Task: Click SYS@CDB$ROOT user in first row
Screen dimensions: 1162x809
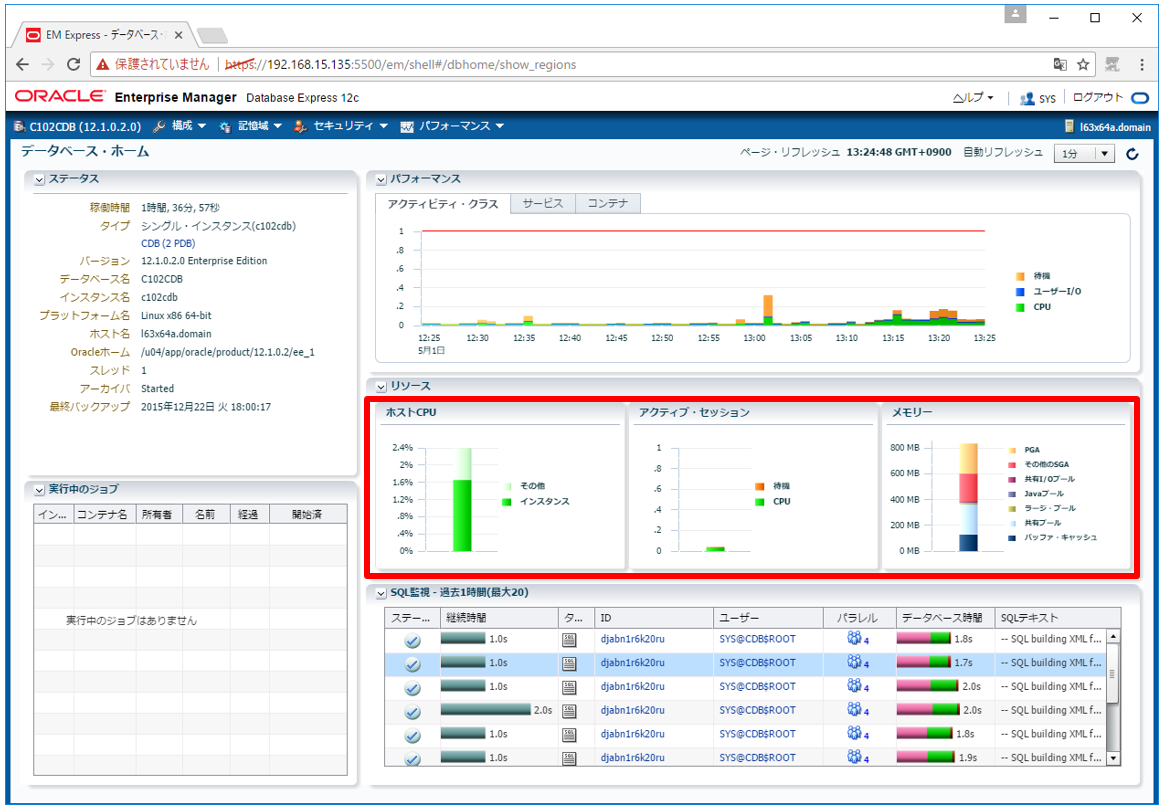Action: pyautogui.click(x=757, y=639)
